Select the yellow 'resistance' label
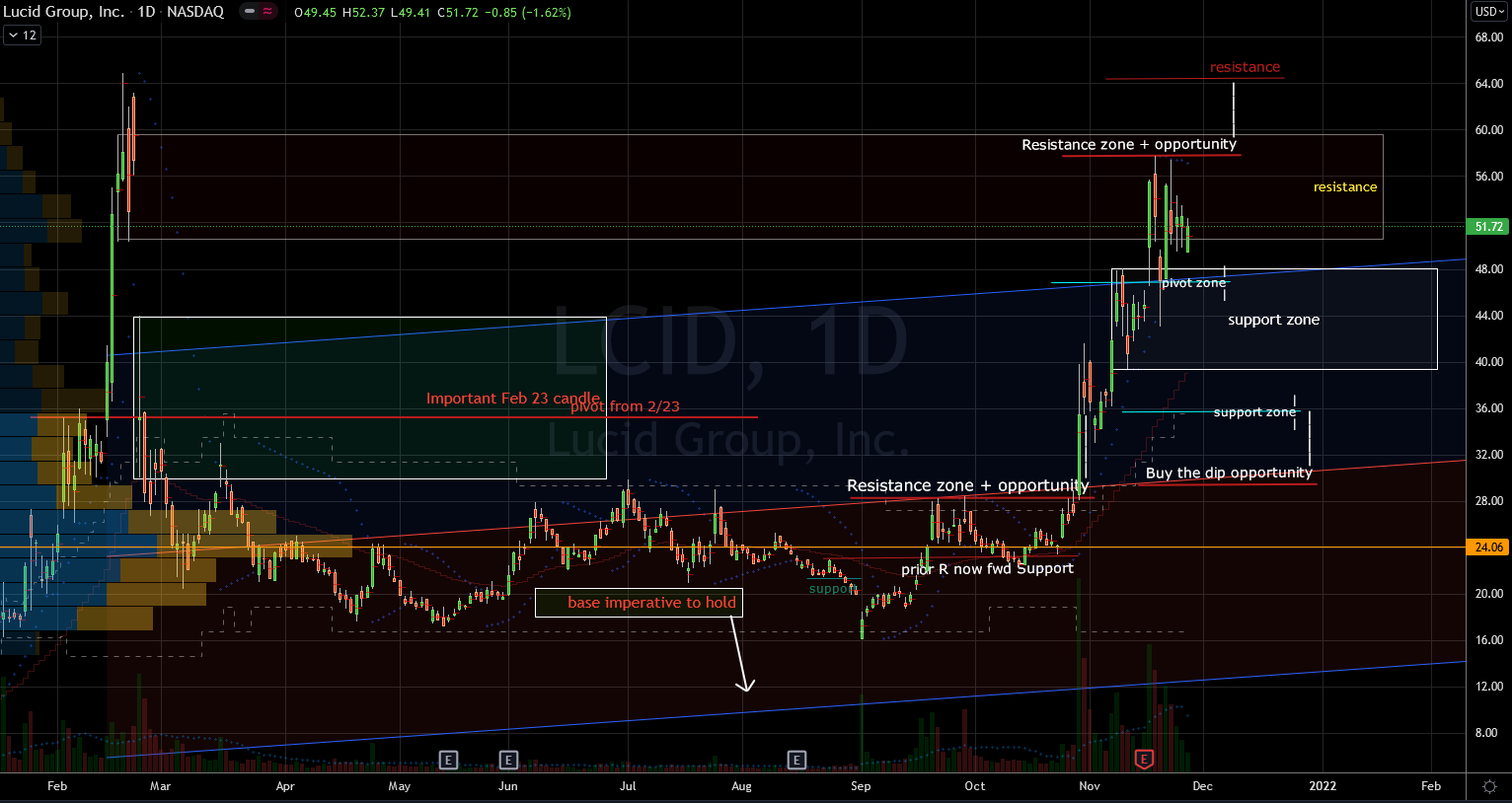 (x=1345, y=187)
